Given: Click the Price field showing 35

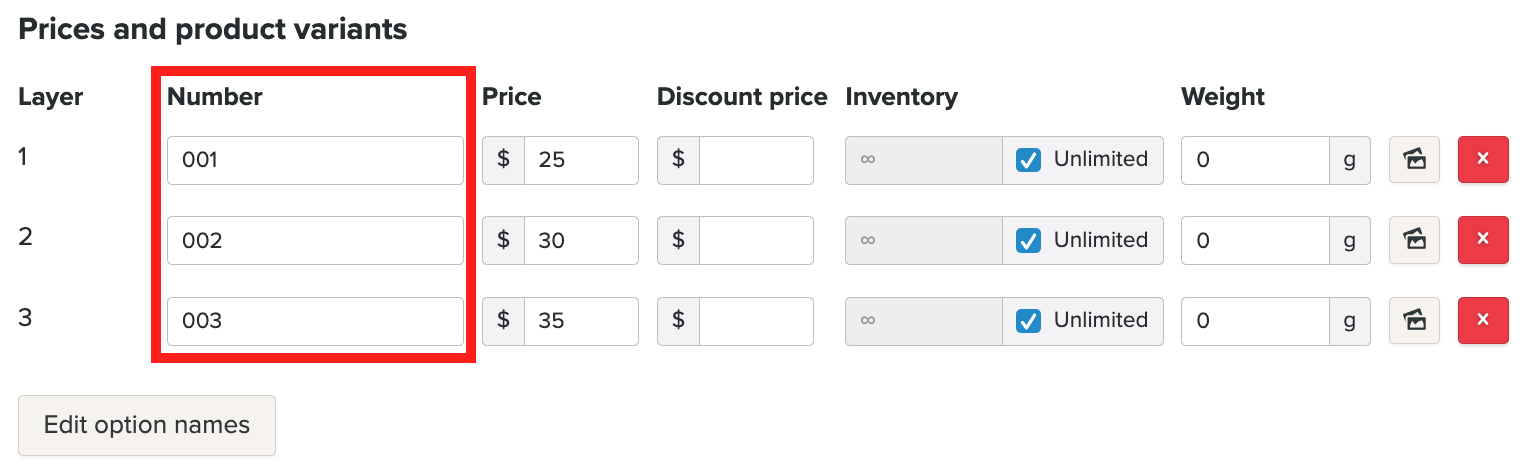Looking at the screenshot, I should tap(580, 321).
